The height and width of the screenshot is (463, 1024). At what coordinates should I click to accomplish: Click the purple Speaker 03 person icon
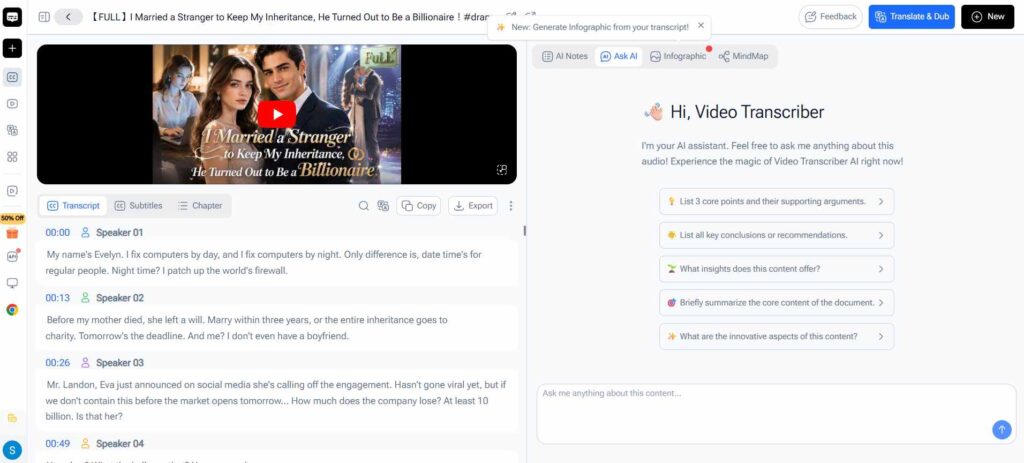85,362
